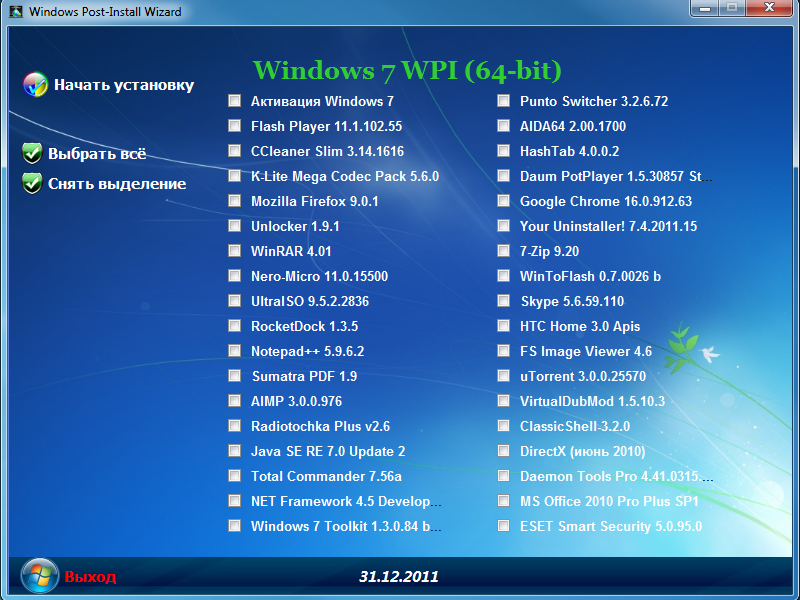Tick CCleaner Slim 3.14.1616 checkbox
The width and height of the screenshot is (800, 600).
click(234, 151)
